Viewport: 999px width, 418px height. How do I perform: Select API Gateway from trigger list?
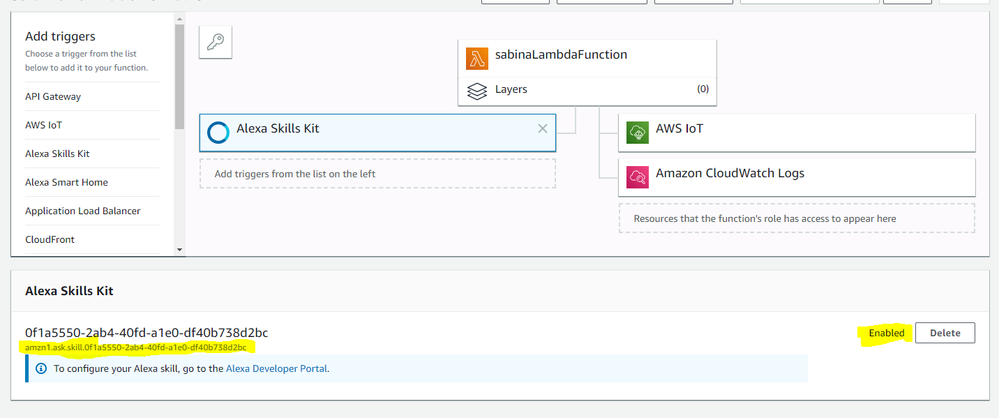(53, 97)
